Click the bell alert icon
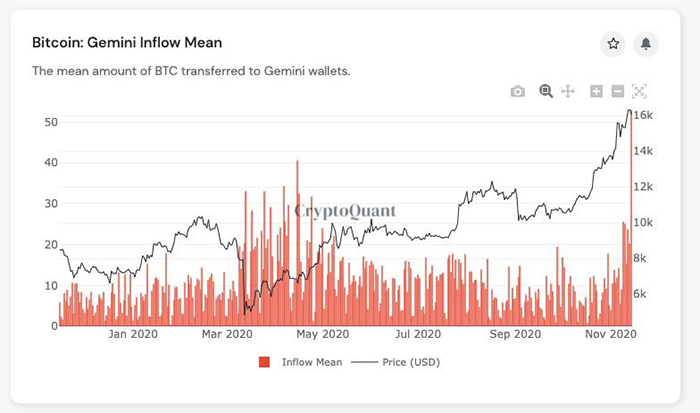Screen dimensions: 700x413 click(x=646, y=44)
